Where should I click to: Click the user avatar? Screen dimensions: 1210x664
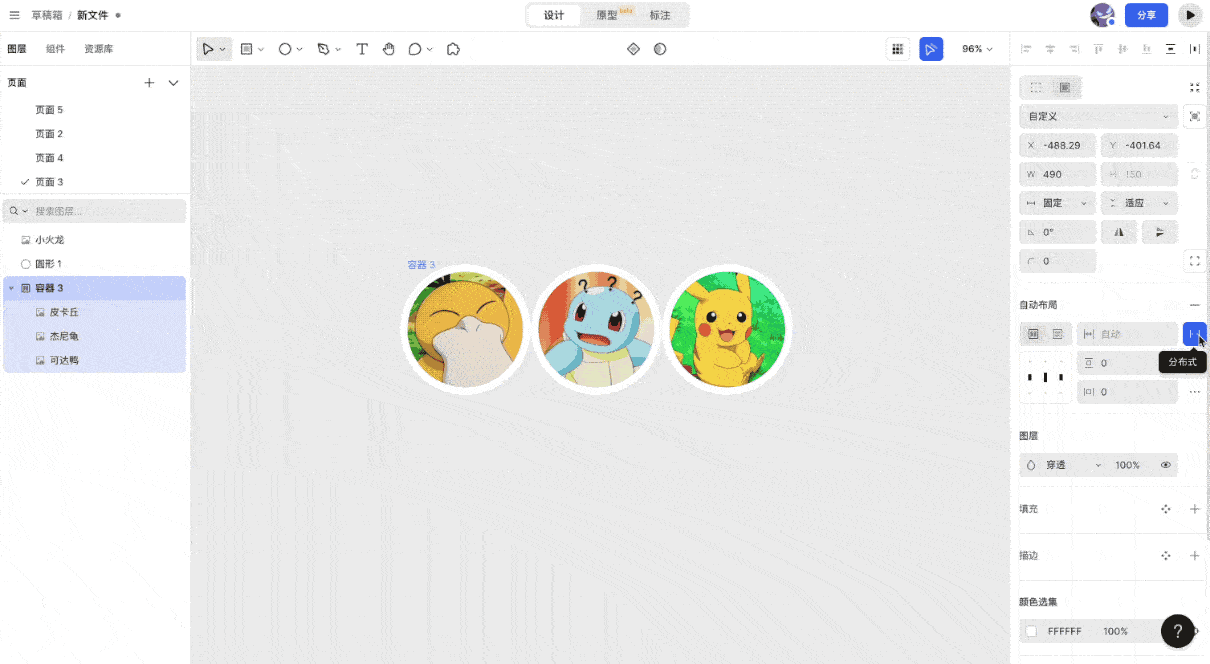point(1102,15)
